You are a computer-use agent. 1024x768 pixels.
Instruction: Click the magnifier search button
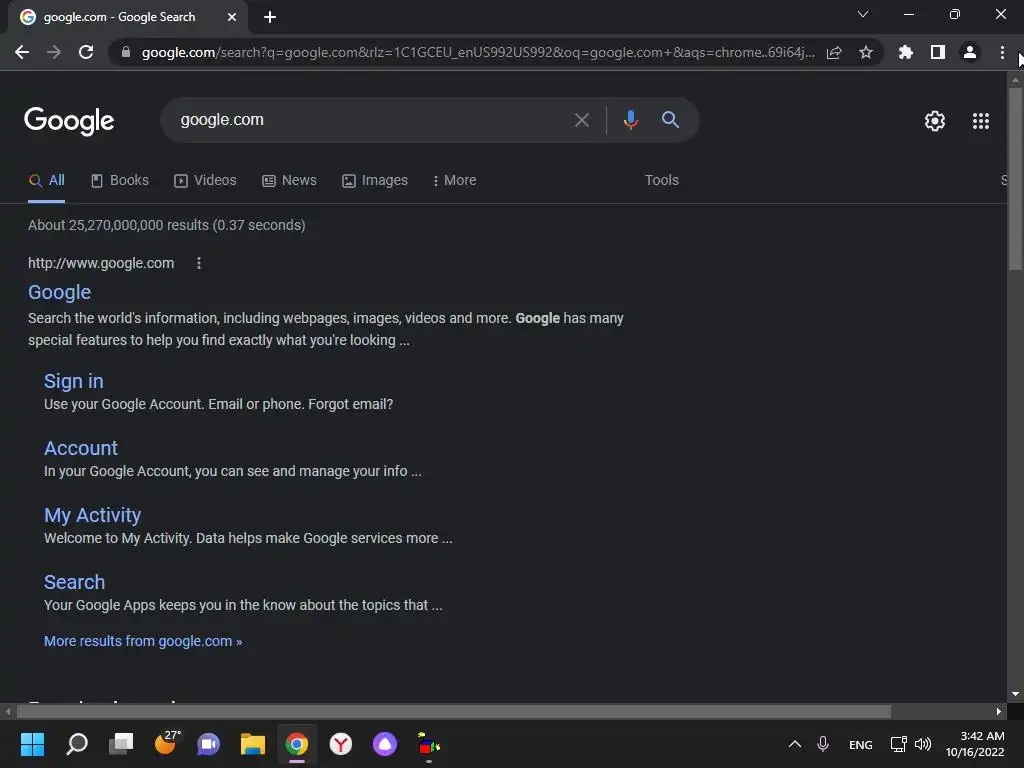coord(670,120)
